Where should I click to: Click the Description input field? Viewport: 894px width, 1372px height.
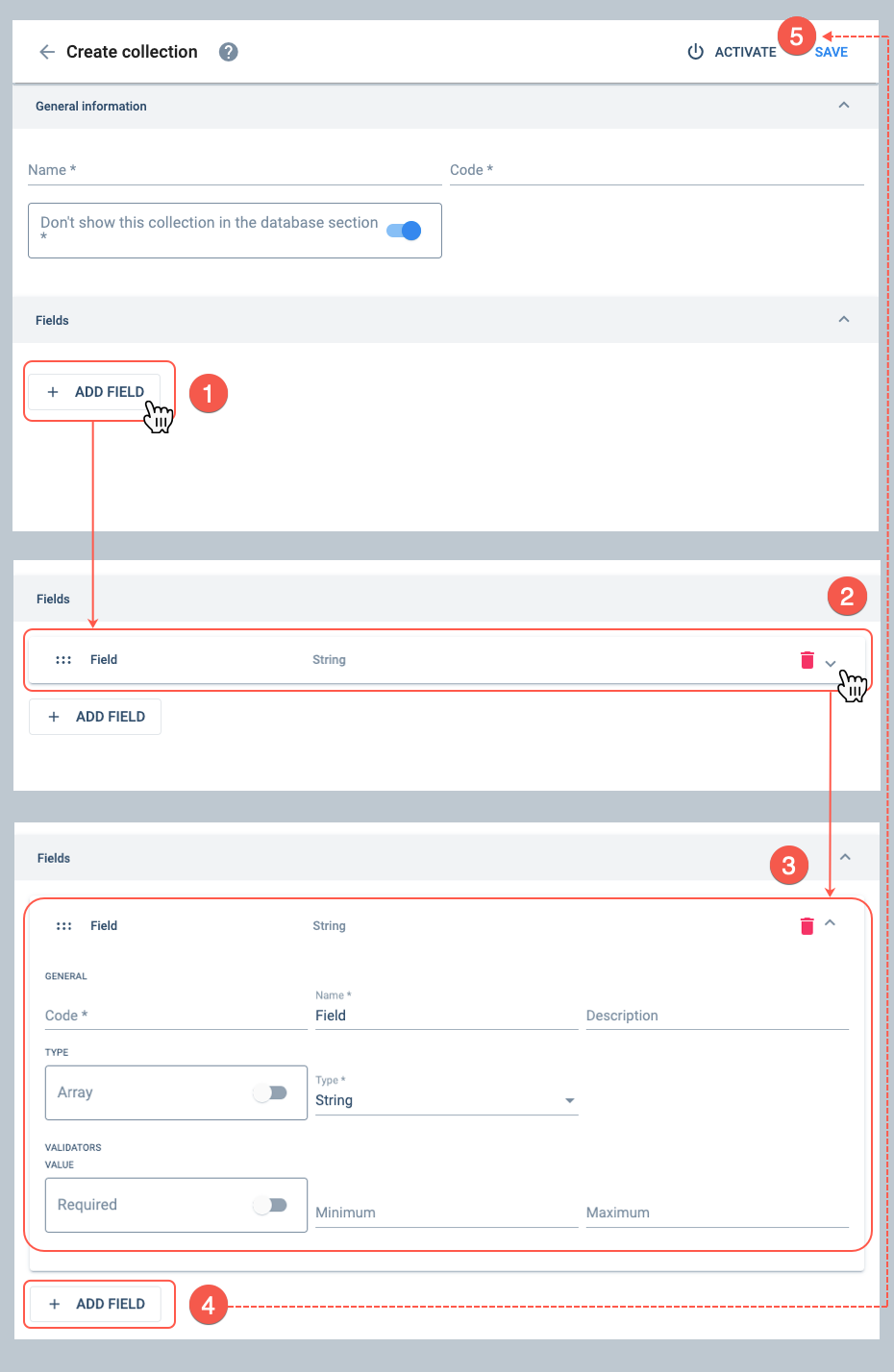click(717, 1016)
